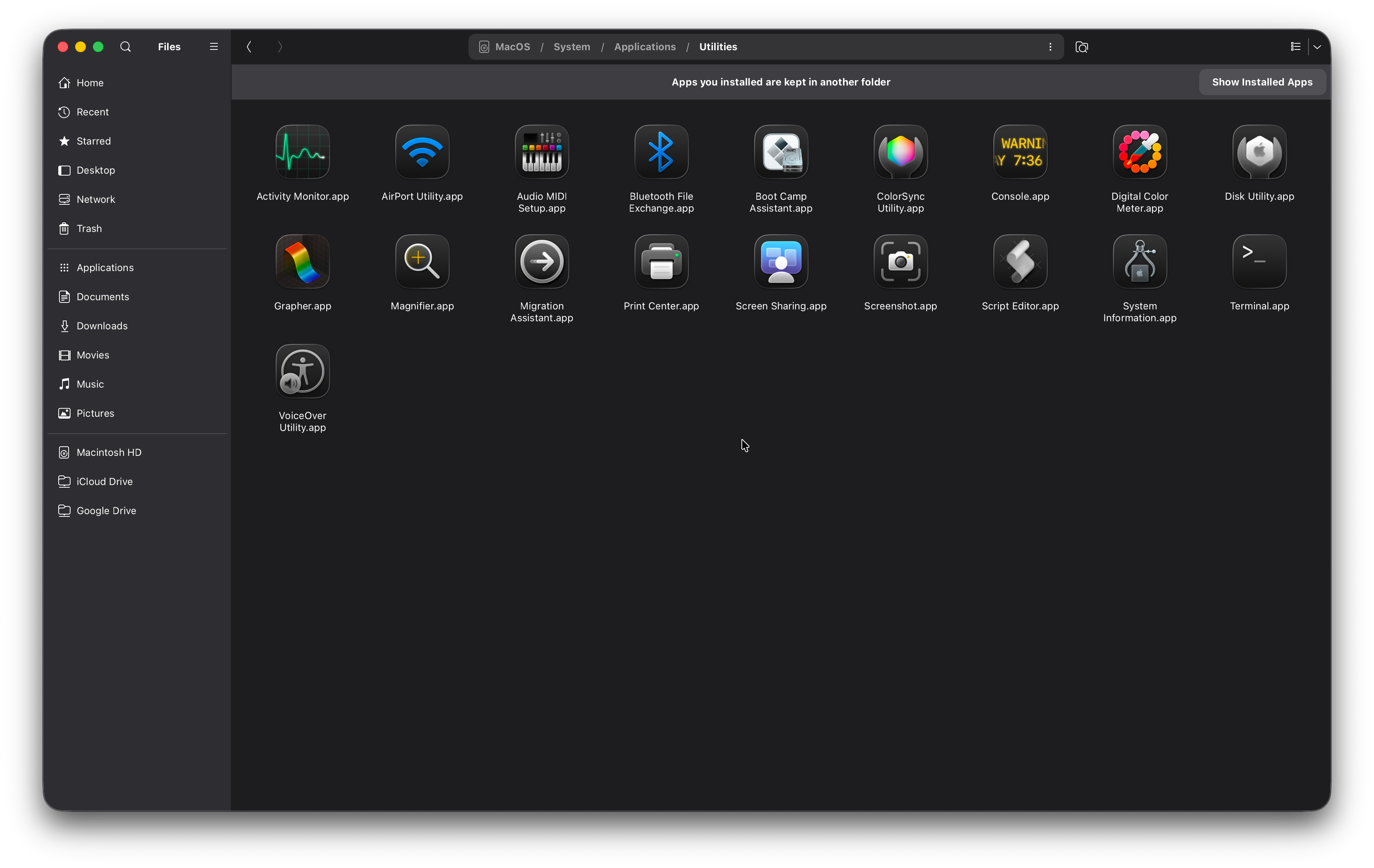Select Migration Assistant.app icon
Viewport: 1374px width, 868px height.
click(x=541, y=261)
